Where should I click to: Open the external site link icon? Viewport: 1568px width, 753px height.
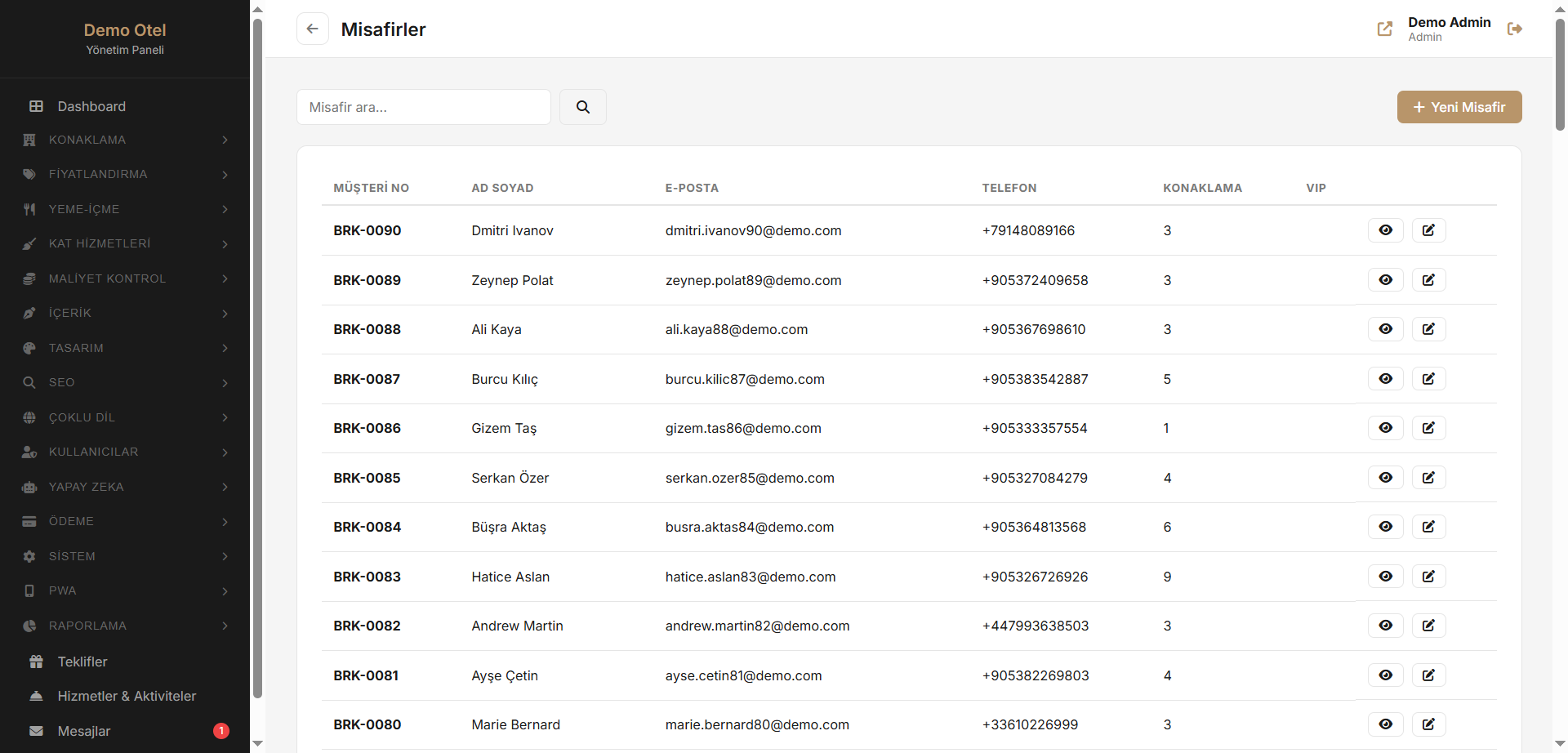[1384, 29]
